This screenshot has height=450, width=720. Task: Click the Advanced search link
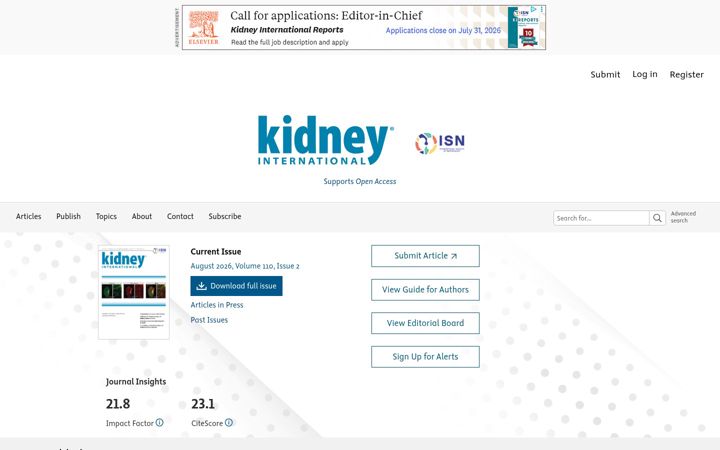coord(683,217)
